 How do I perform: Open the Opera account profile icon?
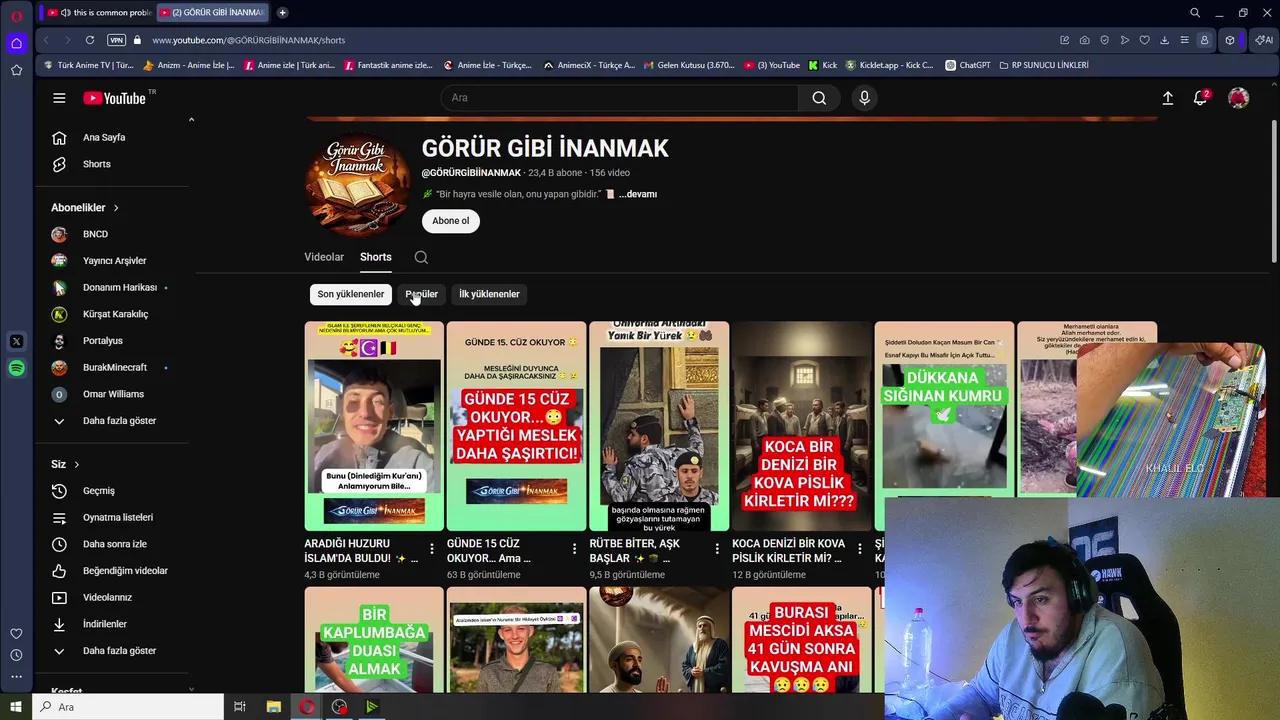[x=1204, y=40]
